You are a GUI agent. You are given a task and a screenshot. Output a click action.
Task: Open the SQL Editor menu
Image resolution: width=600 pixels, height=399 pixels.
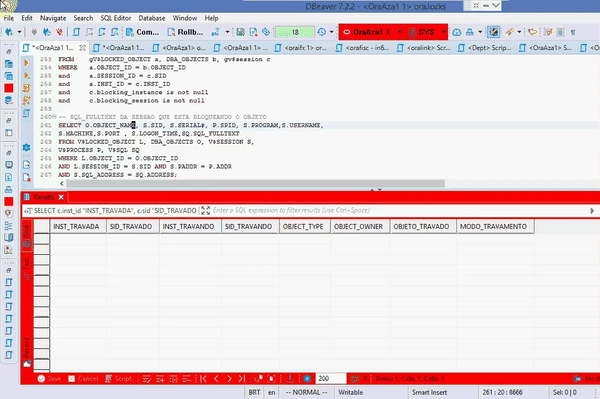point(116,18)
